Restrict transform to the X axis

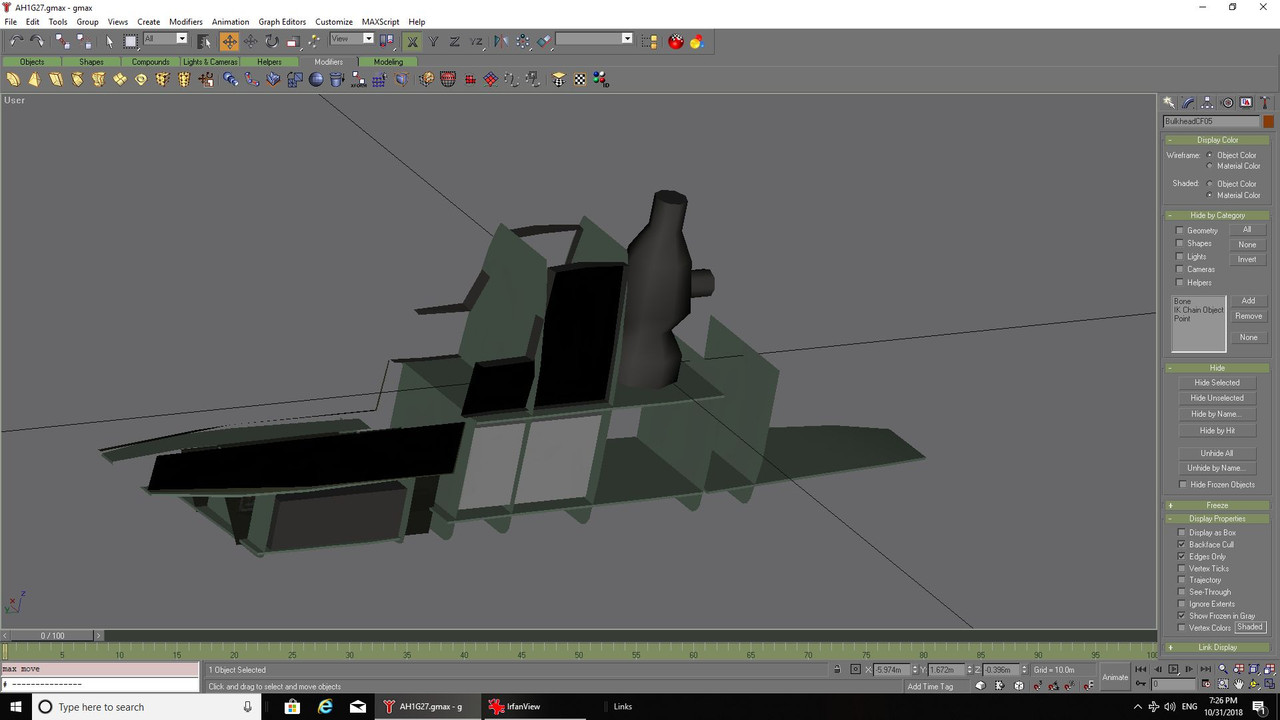pyautogui.click(x=412, y=41)
